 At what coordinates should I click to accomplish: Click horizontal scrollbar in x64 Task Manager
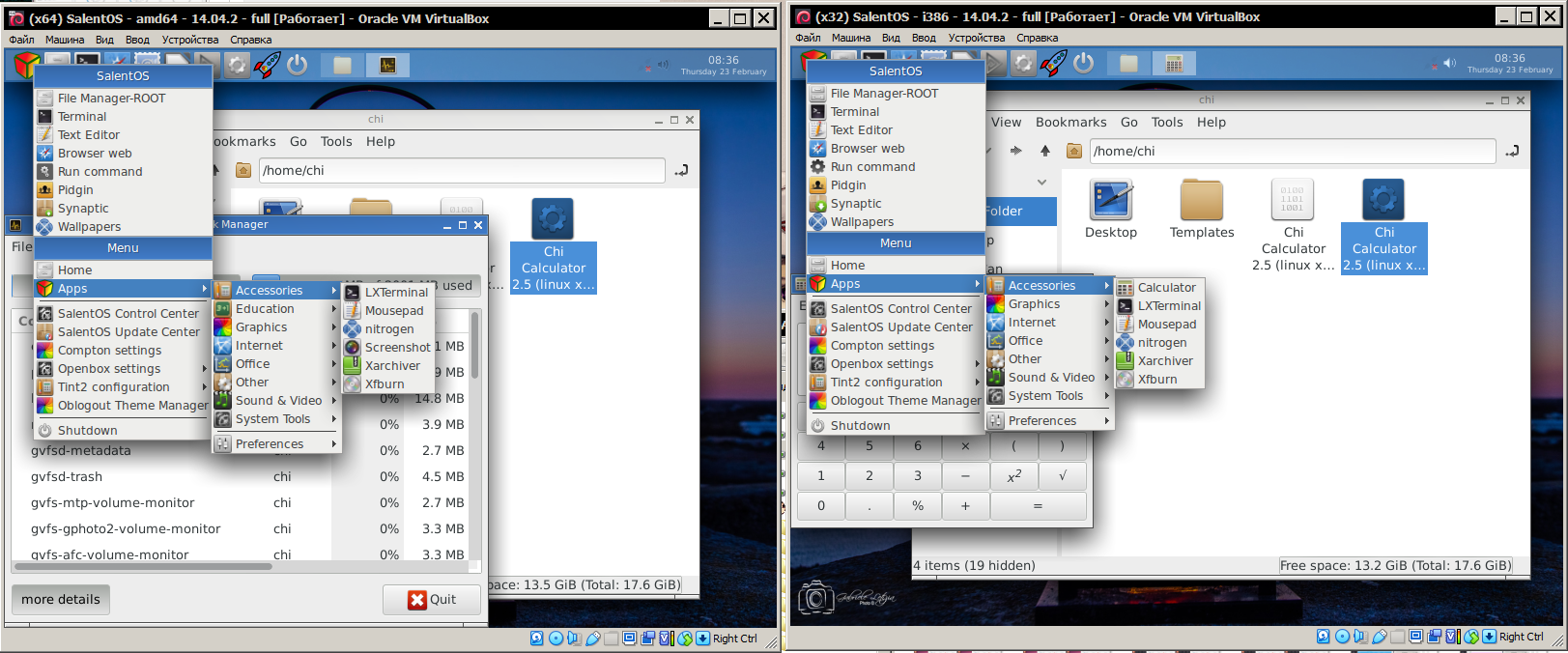pos(145,566)
